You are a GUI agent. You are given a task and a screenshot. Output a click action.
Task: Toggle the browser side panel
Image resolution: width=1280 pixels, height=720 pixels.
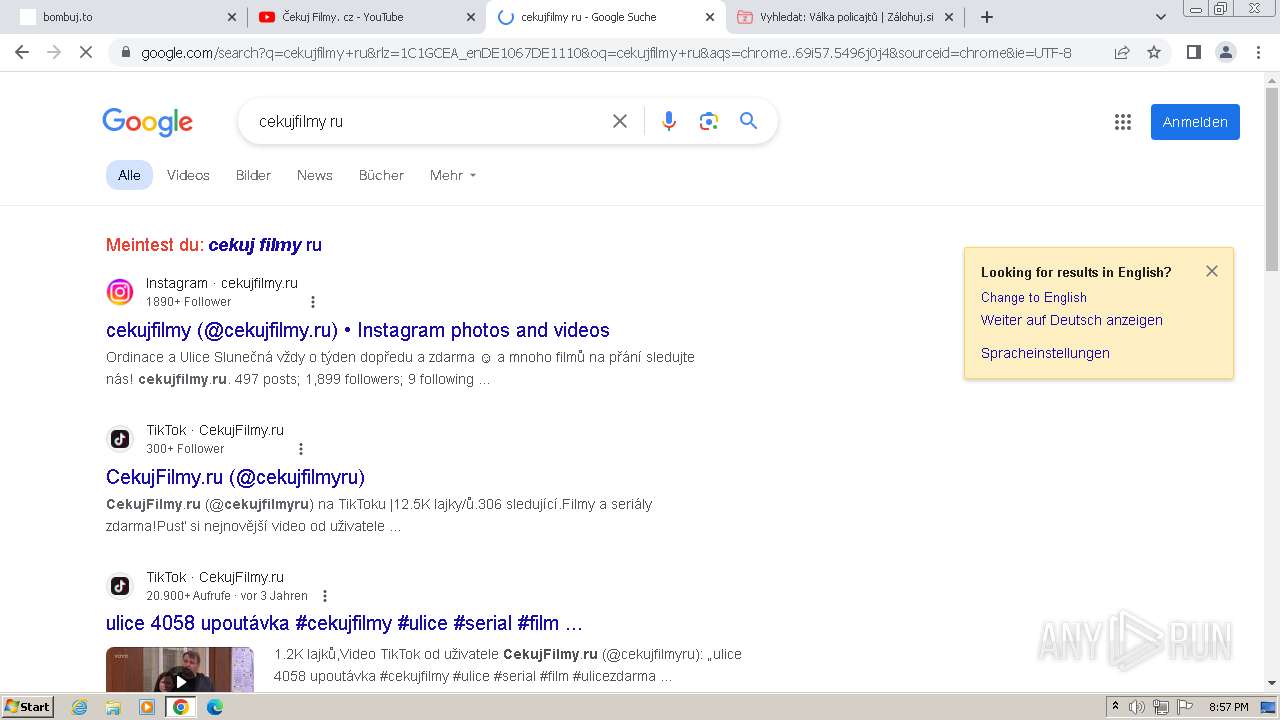1193,52
